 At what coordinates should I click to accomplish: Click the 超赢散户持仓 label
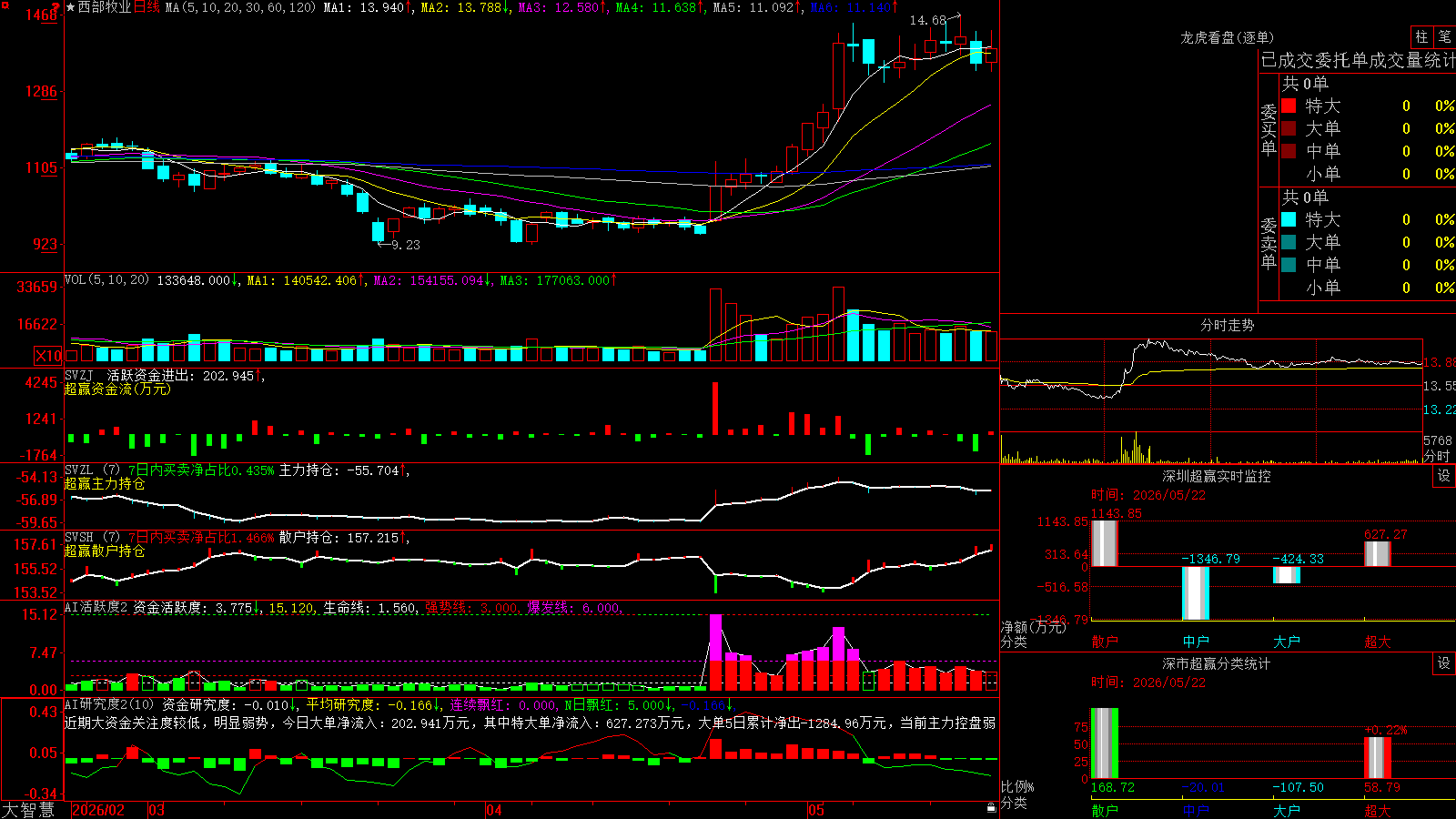point(105,551)
